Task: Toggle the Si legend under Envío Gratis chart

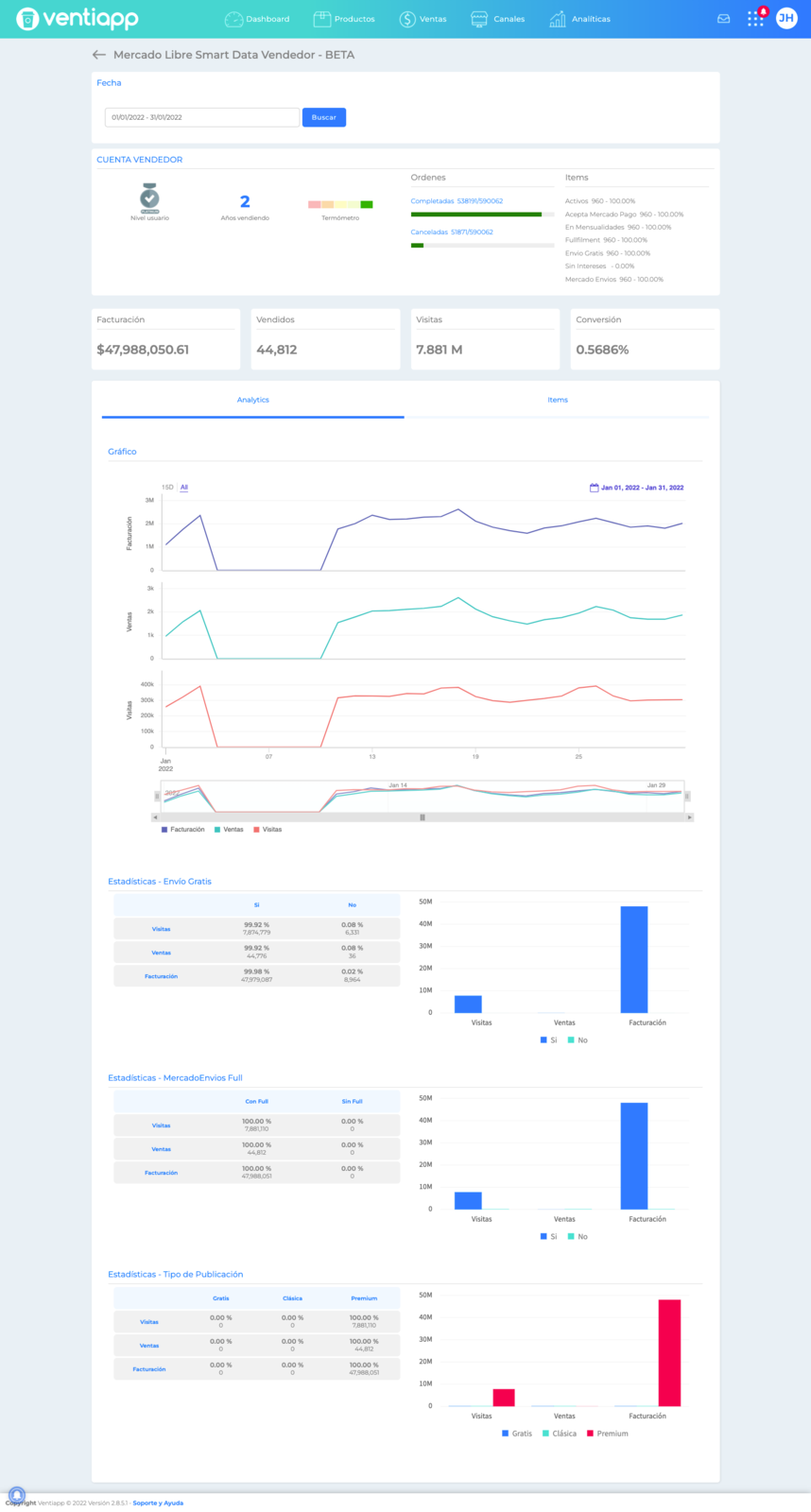Action: click(x=548, y=1040)
